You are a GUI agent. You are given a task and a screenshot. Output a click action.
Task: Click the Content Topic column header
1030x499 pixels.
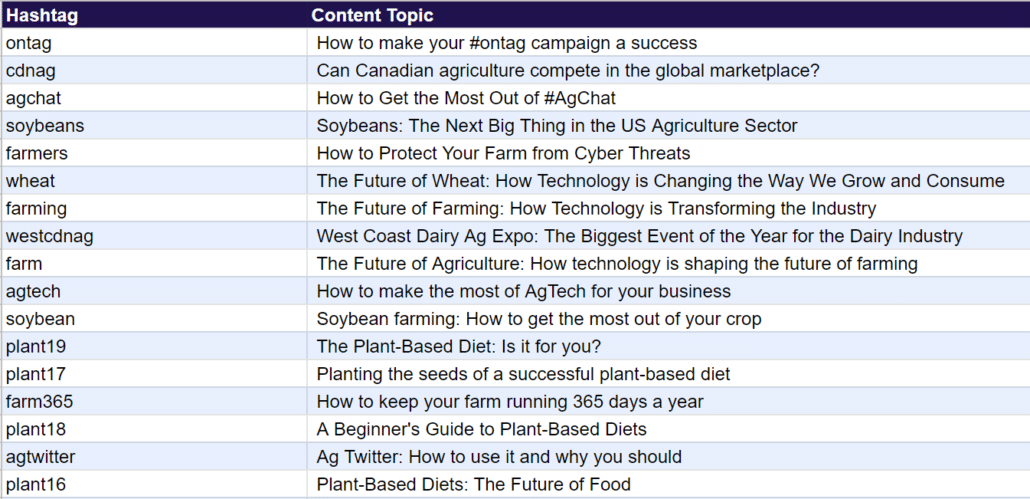(x=668, y=15)
